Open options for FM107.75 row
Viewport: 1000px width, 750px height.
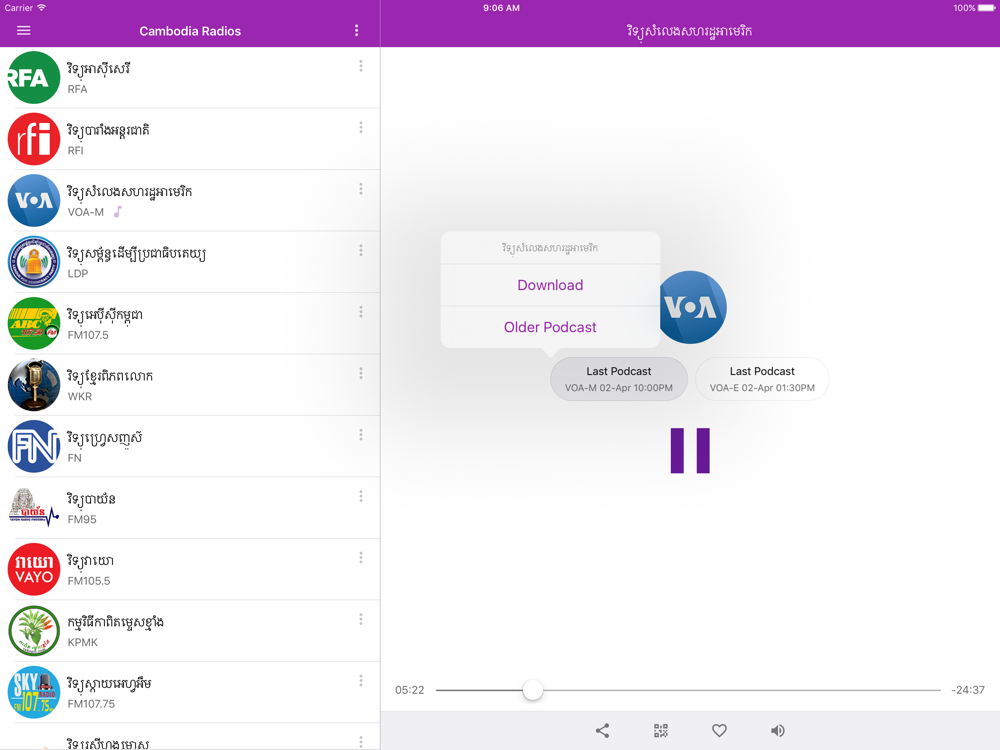(361, 680)
